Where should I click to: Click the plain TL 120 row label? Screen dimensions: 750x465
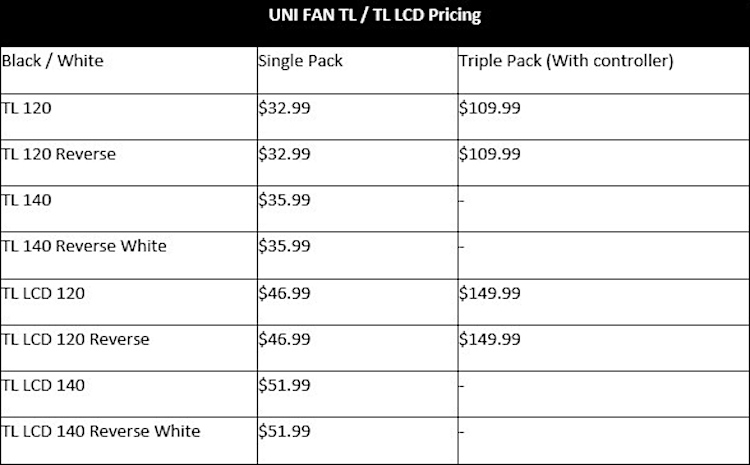[27, 108]
